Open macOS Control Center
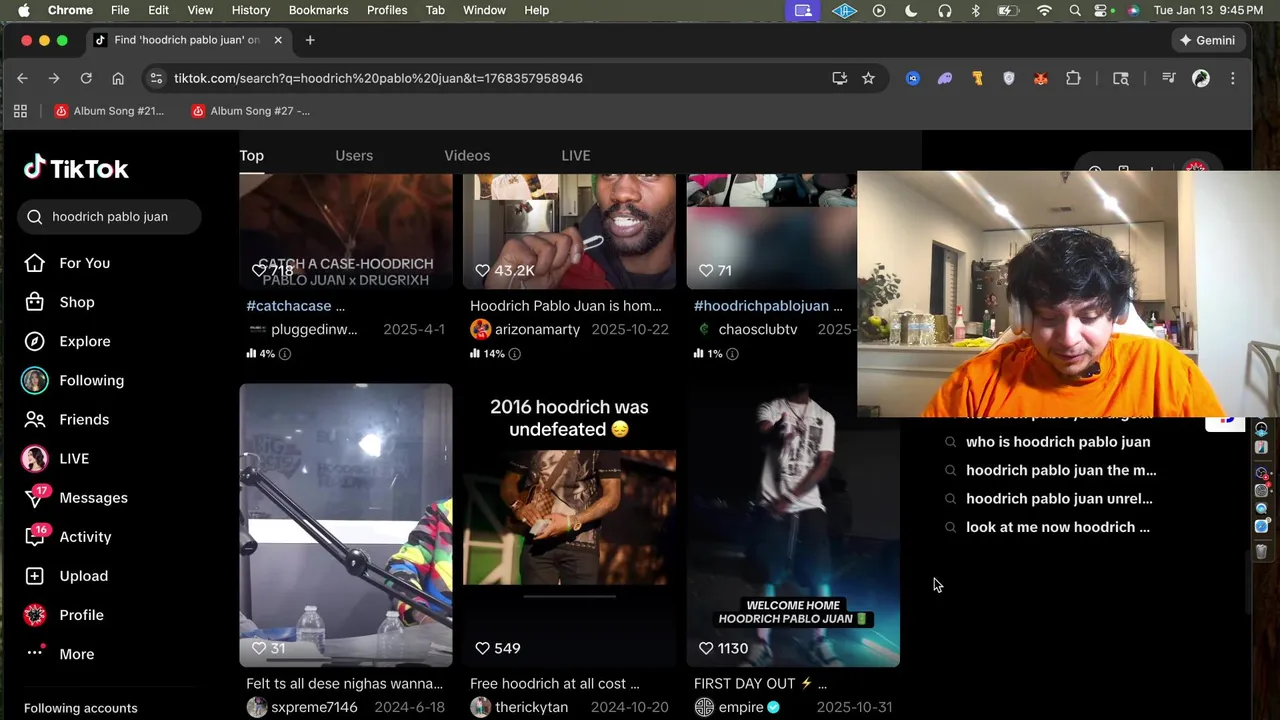 click(x=1102, y=10)
